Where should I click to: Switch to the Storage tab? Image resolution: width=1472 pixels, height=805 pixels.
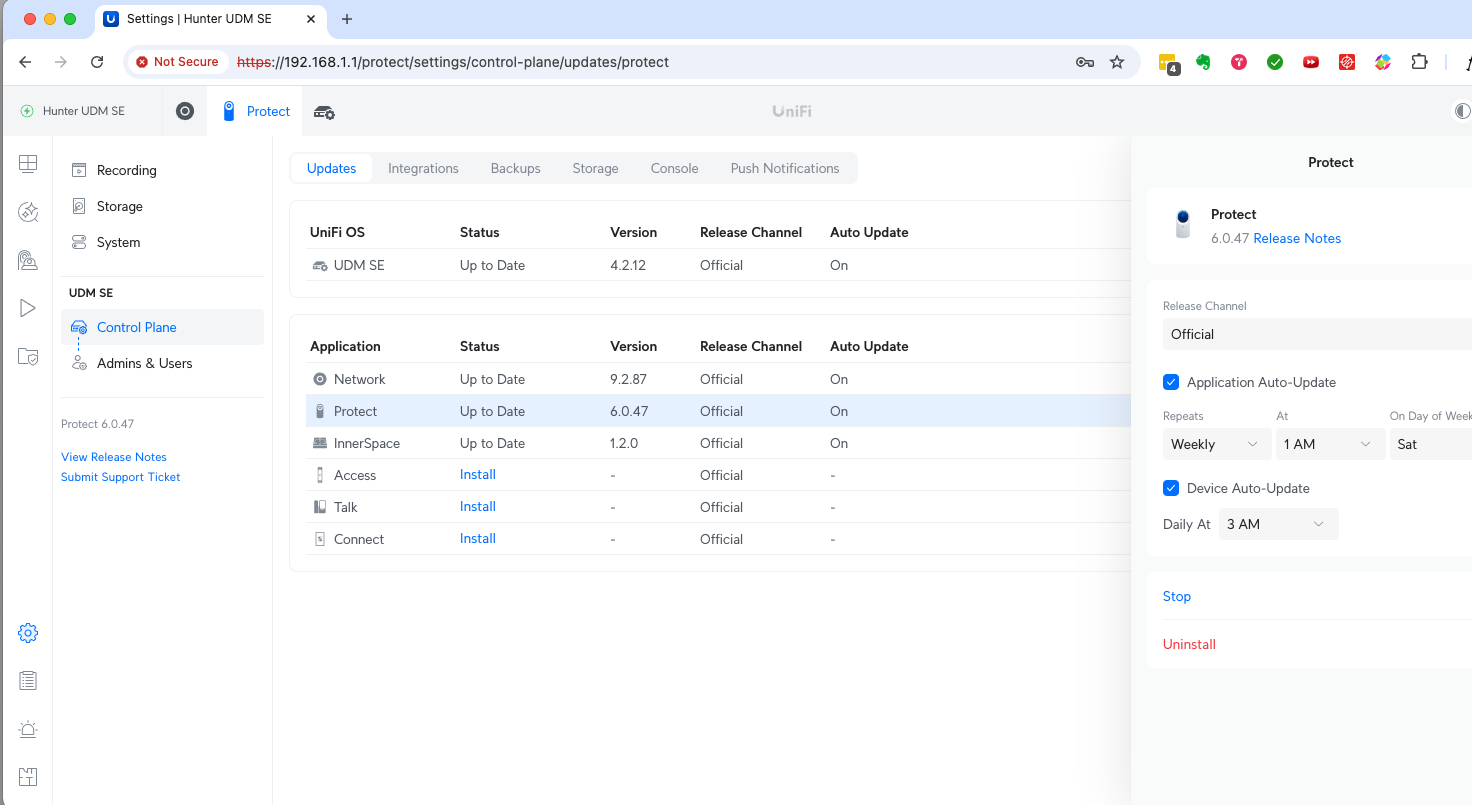pos(595,168)
